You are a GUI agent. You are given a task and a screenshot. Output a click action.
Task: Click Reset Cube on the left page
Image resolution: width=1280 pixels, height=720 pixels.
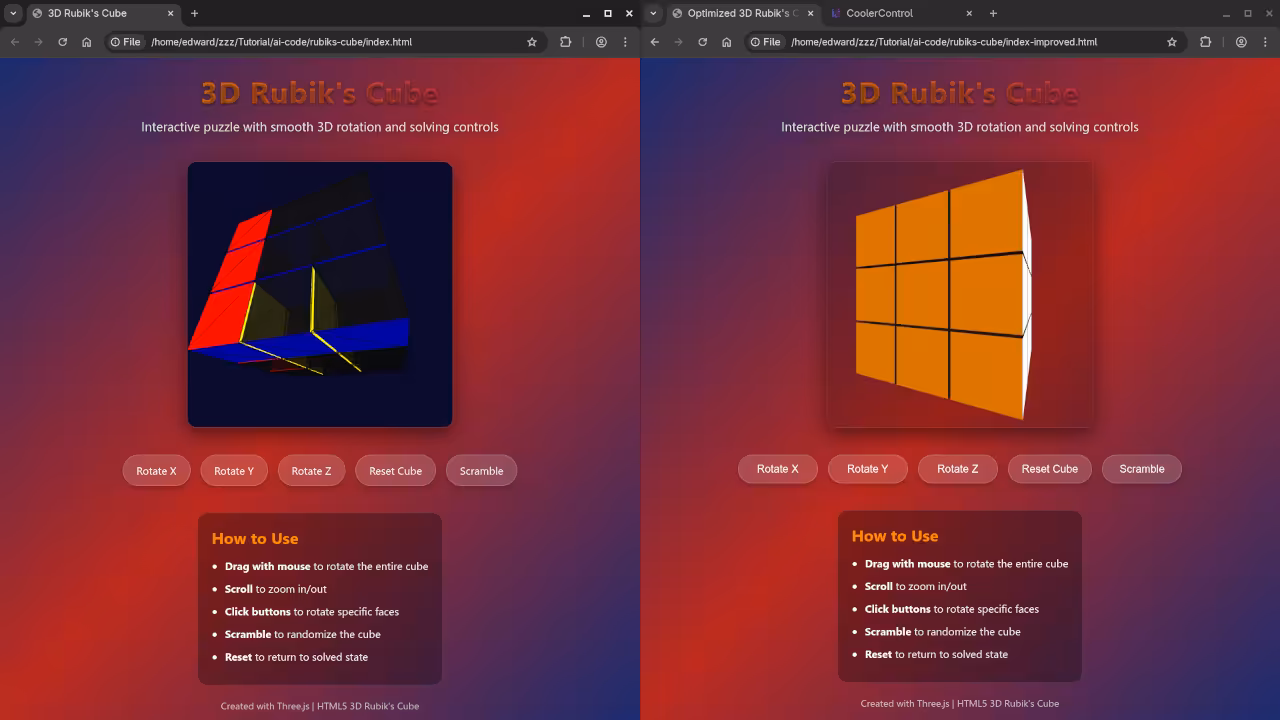pyautogui.click(x=395, y=471)
